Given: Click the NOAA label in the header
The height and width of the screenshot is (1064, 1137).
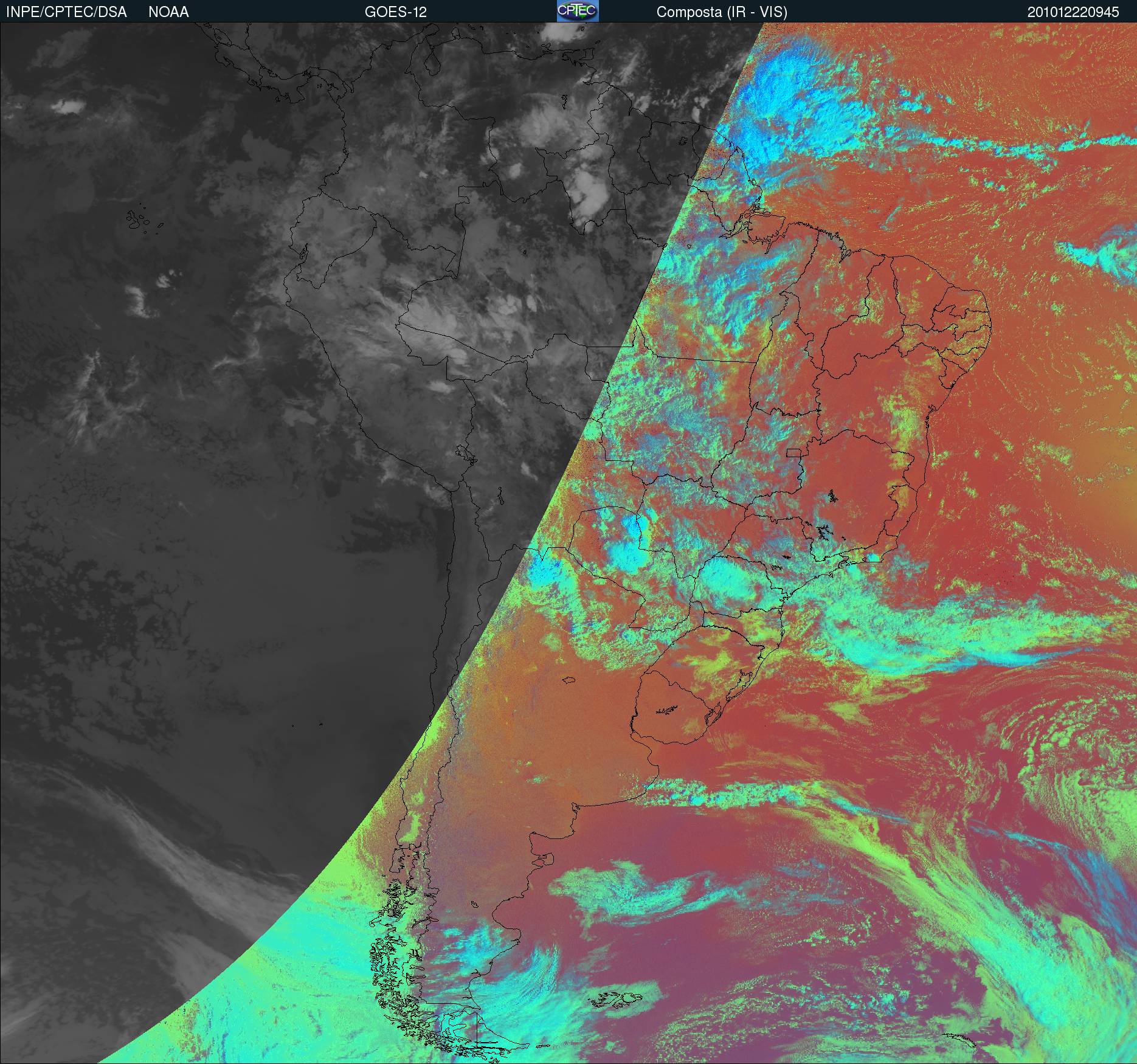Looking at the screenshot, I should pyautogui.click(x=168, y=12).
